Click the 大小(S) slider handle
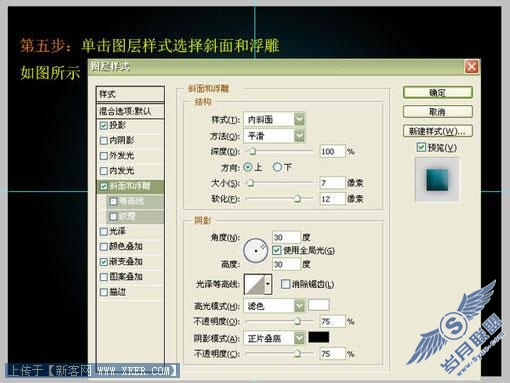 point(250,183)
